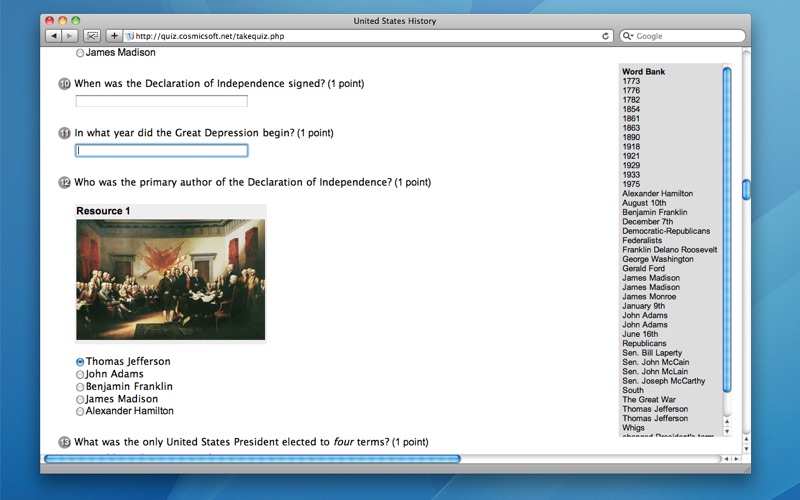
Task: Click Democratic-Republicans in the Word Bank
Action: tap(666, 231)
